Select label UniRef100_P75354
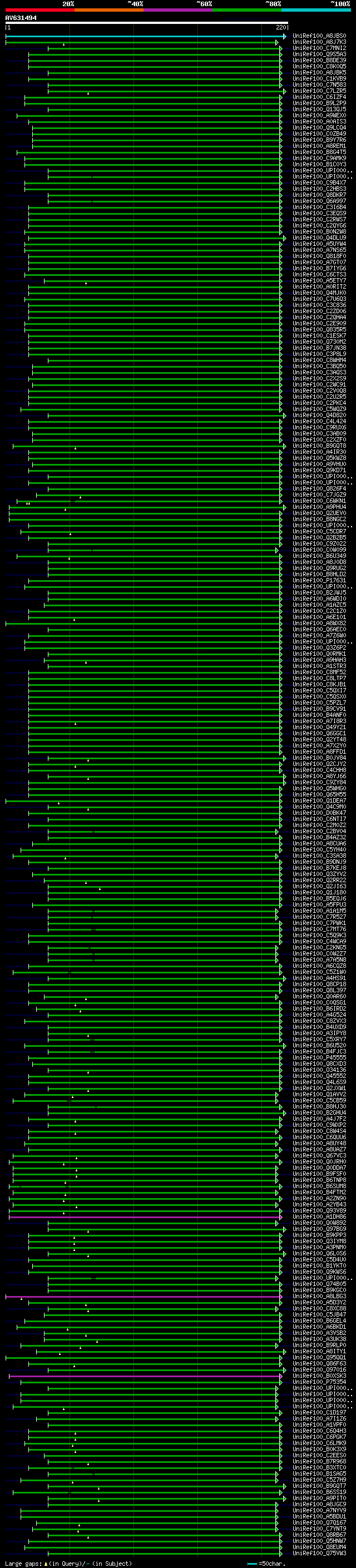 click(x=319, y=1382)
